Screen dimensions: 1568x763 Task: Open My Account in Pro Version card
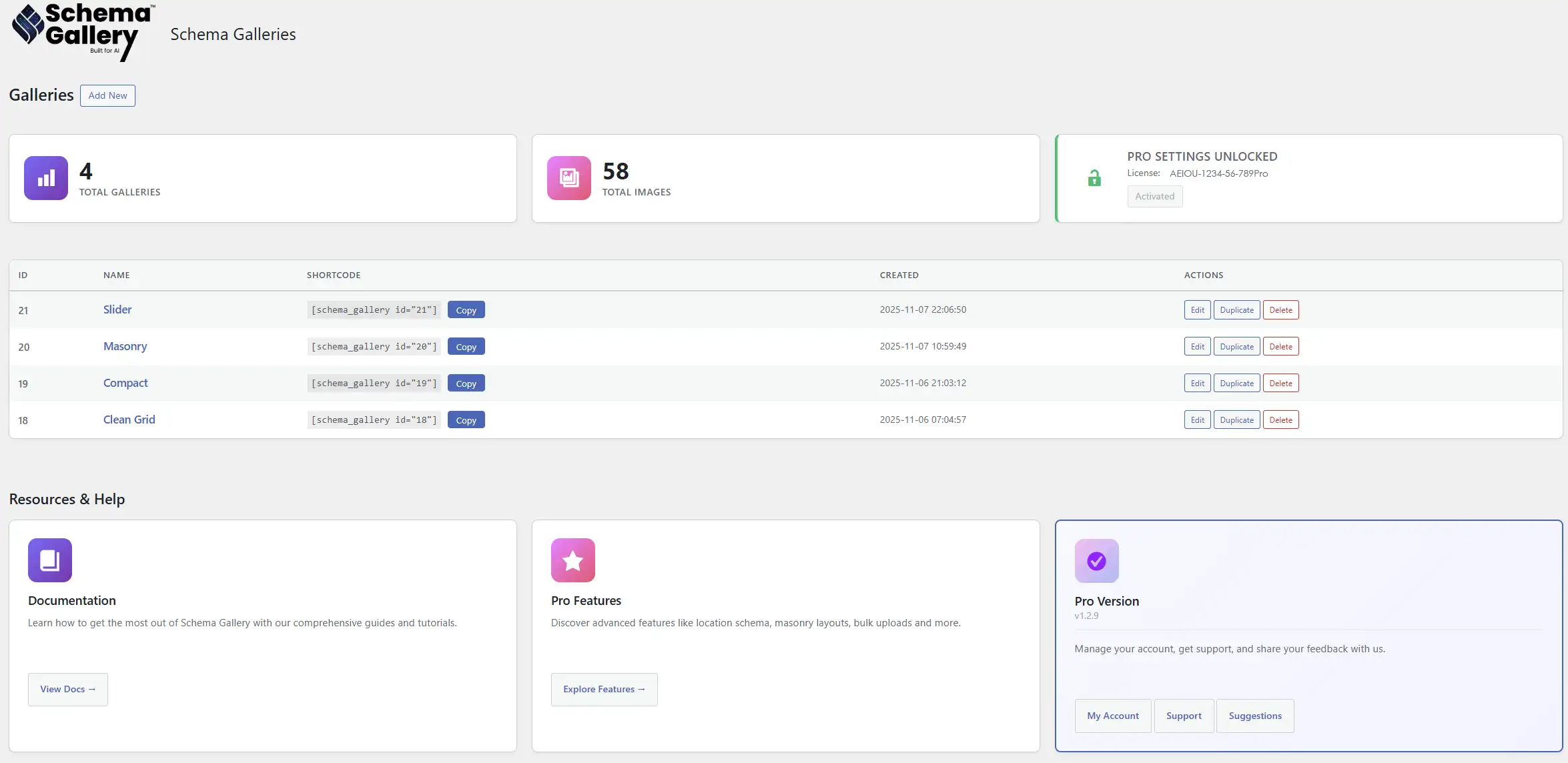(1113, 715)
